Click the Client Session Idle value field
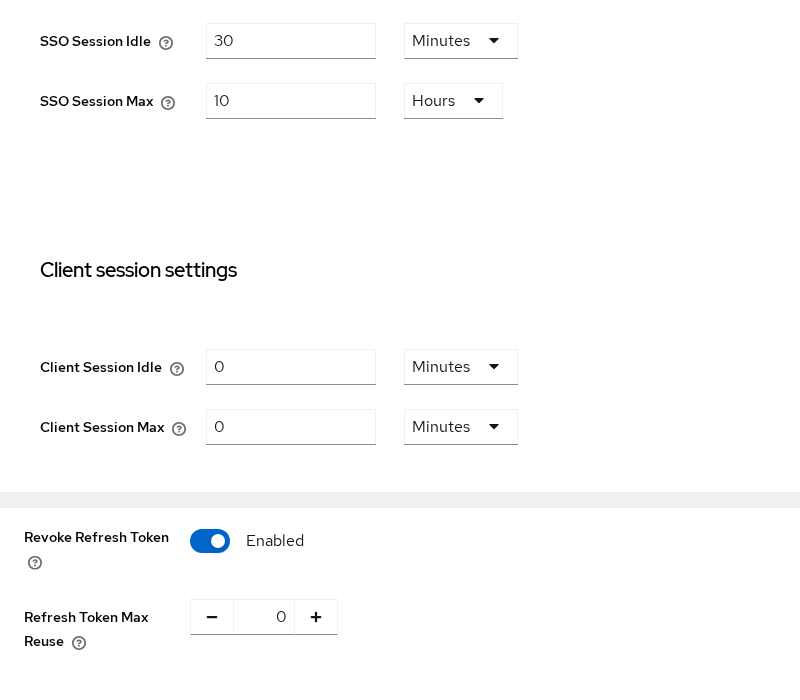Screen dimensions: 800x700 pyautogui.click(x=291, y=367)
